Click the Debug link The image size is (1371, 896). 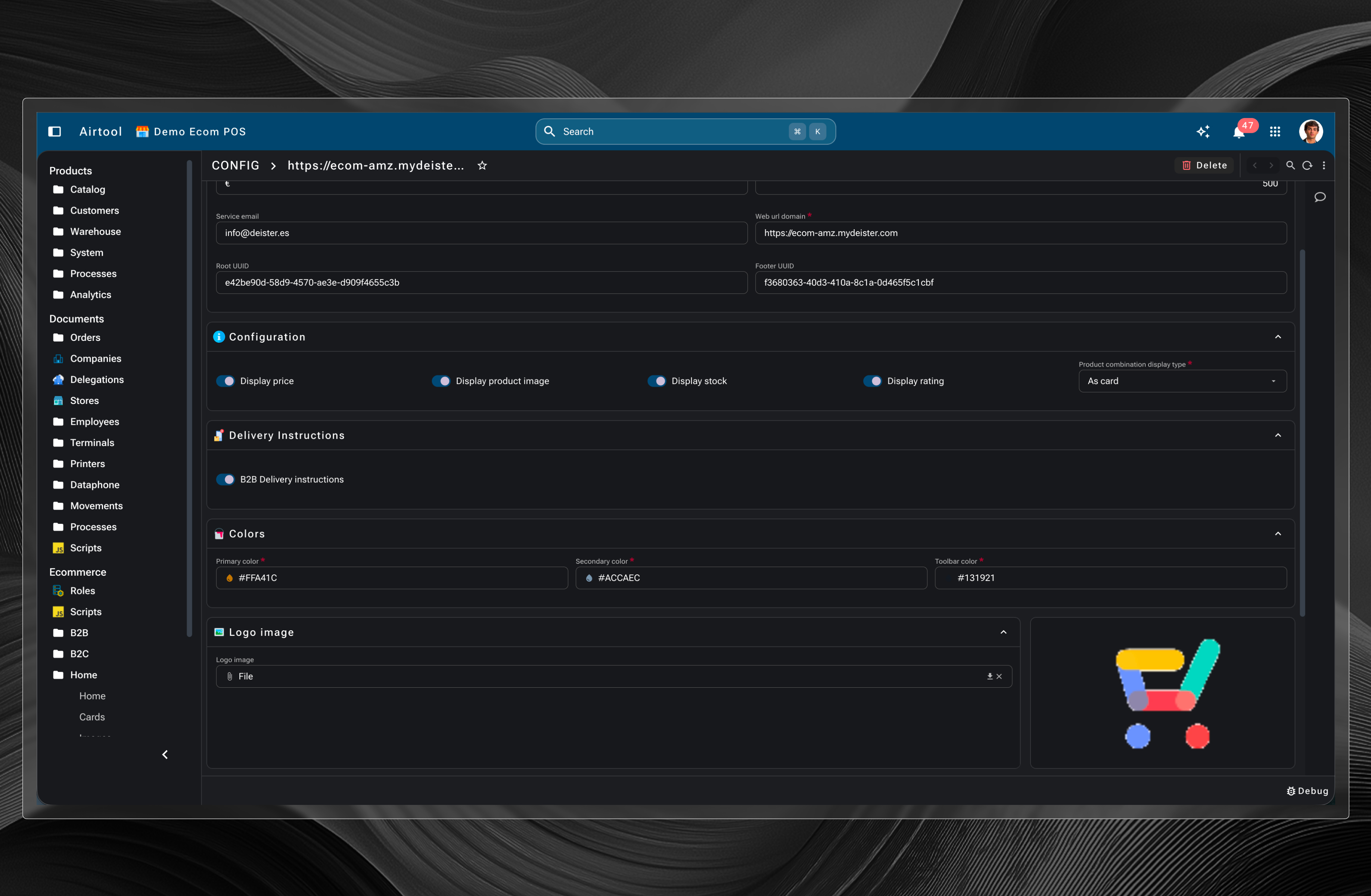[1307, 791]
